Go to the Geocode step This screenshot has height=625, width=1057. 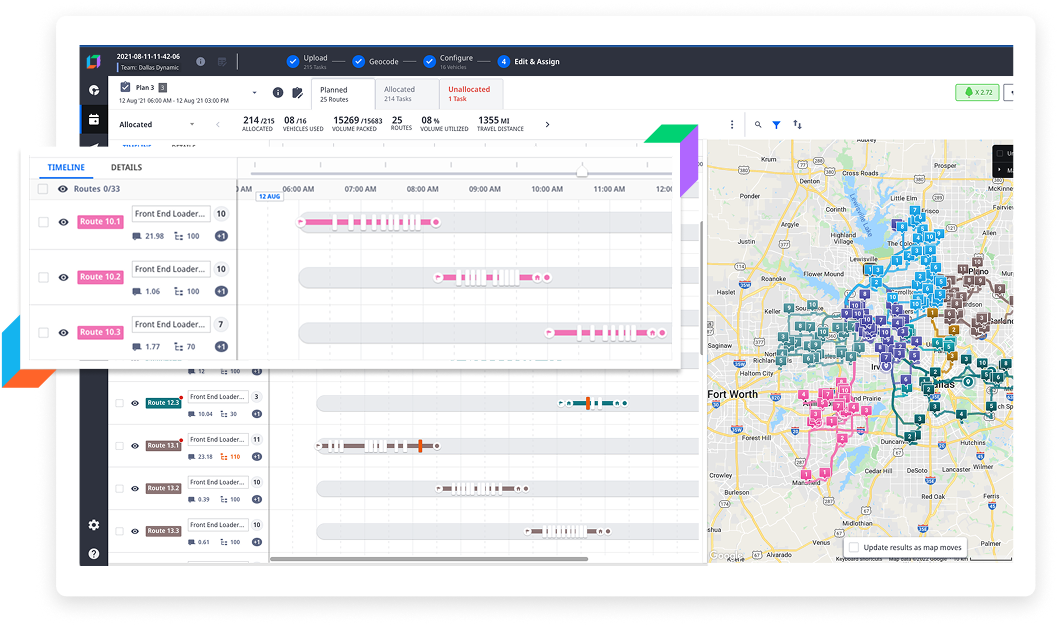click(375, 61)
